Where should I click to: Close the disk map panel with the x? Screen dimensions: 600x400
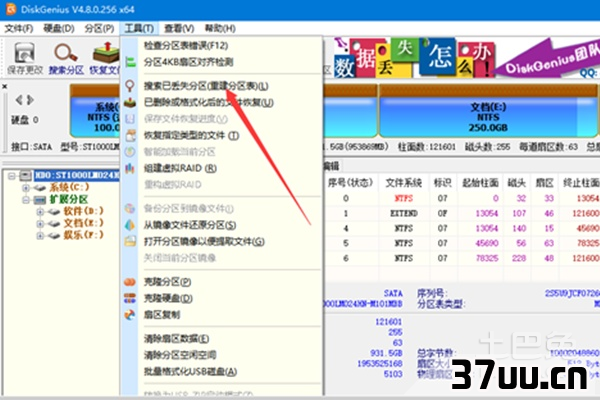coord(5,87)
